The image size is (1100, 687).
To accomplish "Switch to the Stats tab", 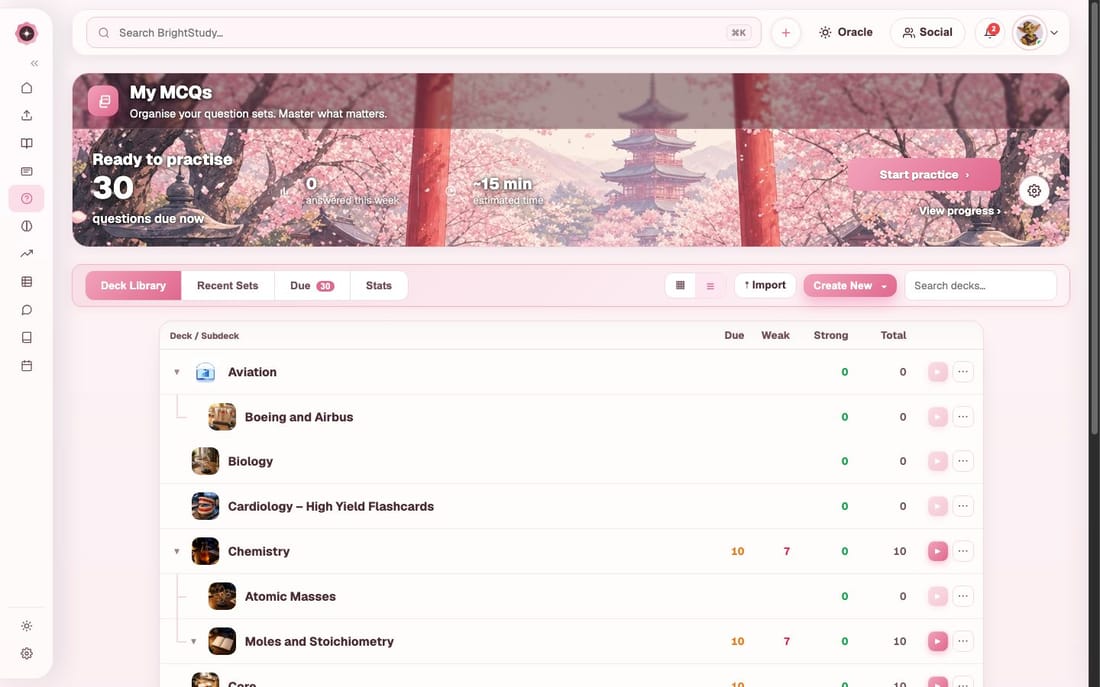I will (379, 286).
